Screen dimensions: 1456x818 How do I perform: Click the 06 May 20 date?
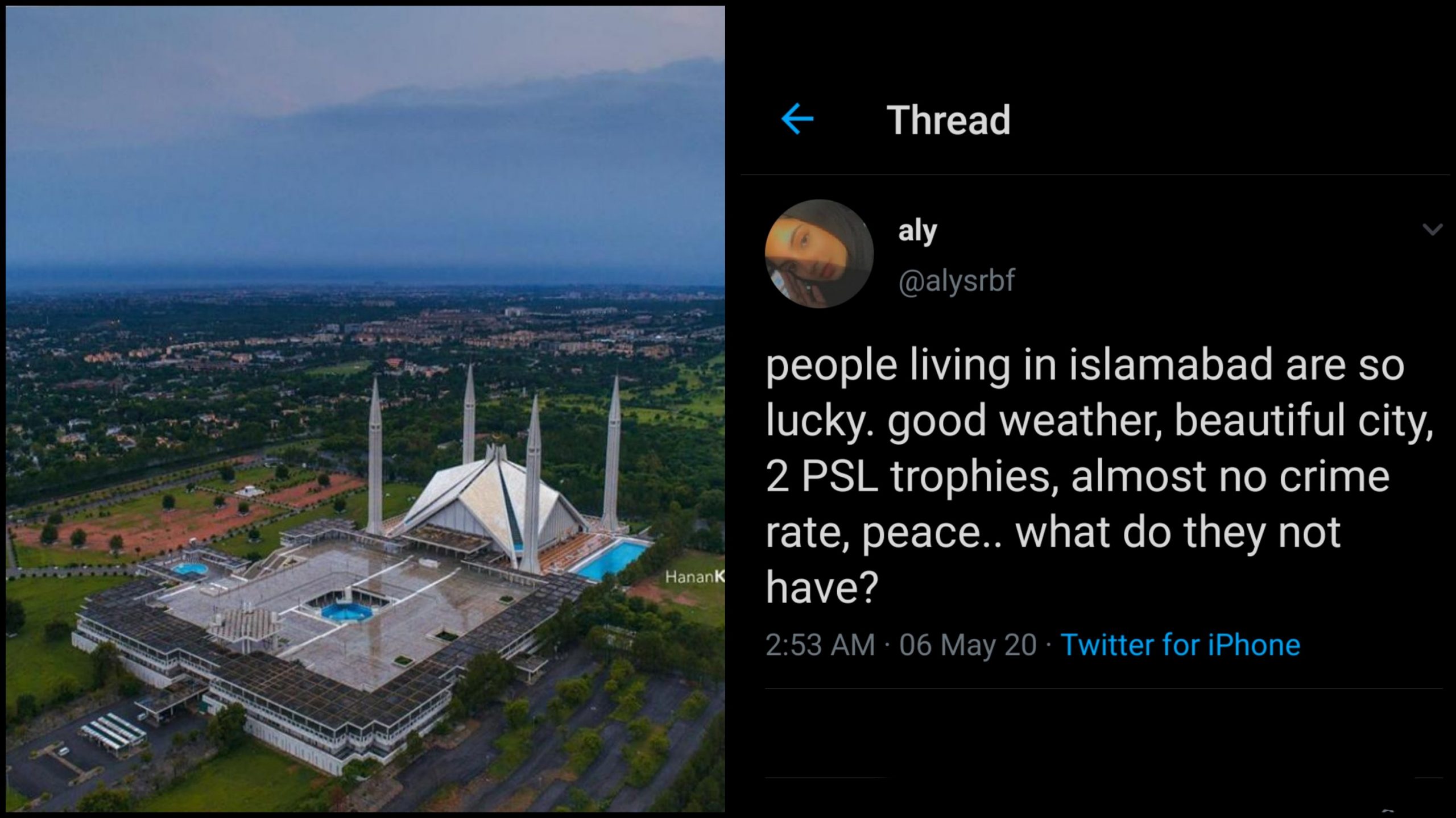tap(968, 645)
